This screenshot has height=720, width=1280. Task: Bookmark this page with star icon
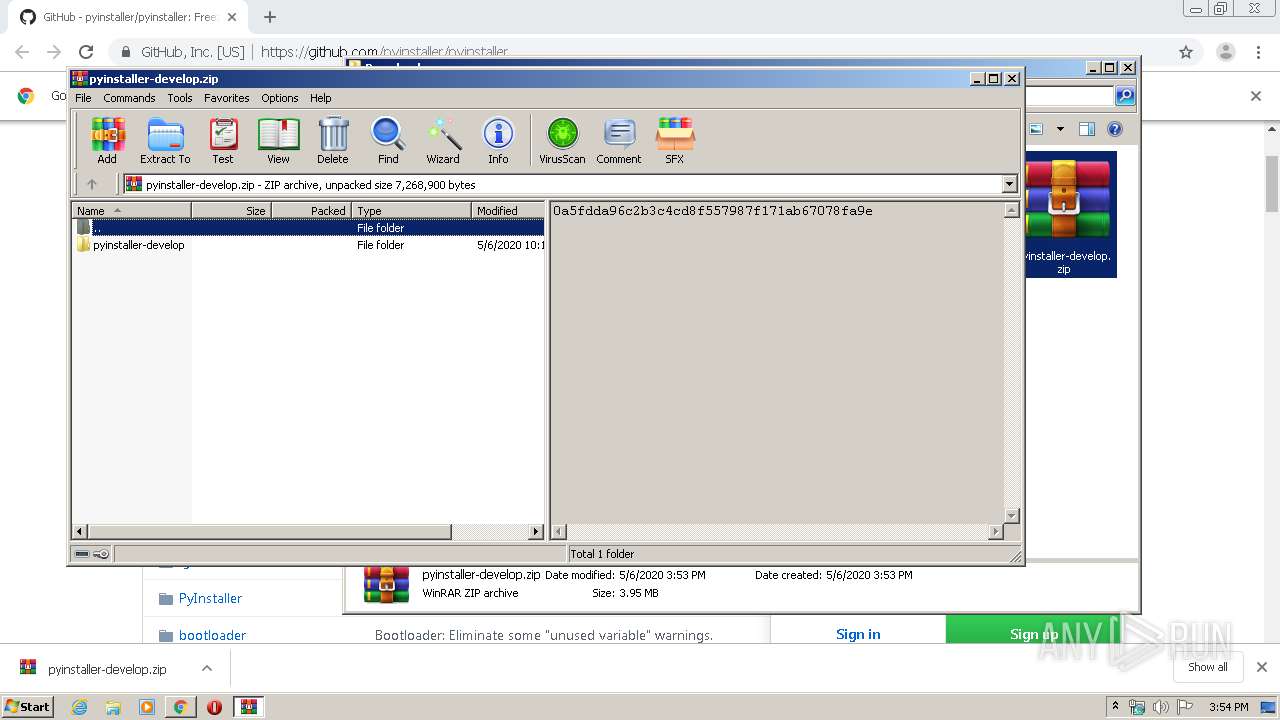pyautogui.click(x=1186, y=52)
